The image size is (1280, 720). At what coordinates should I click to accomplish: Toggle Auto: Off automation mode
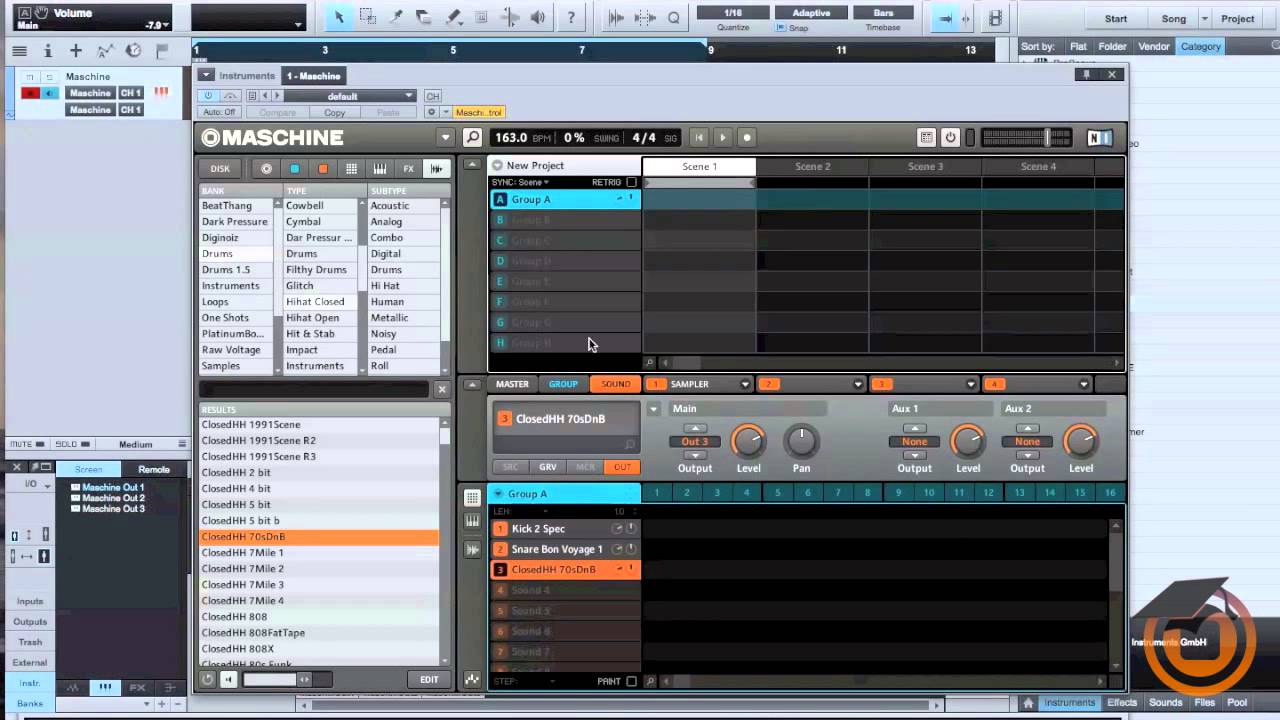point(218,112)
